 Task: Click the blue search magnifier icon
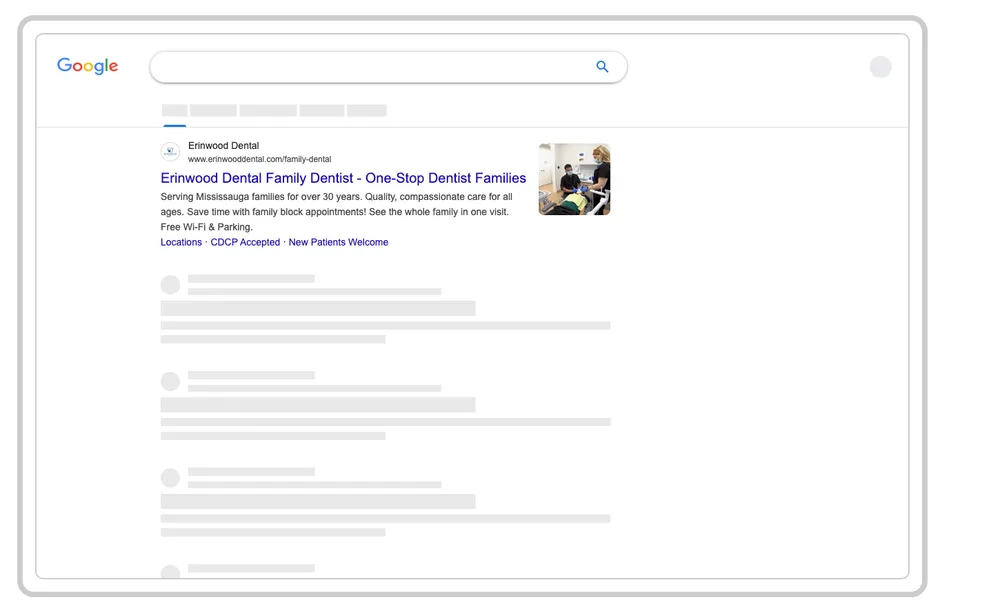pyautogui.click(x=602, y=66)
